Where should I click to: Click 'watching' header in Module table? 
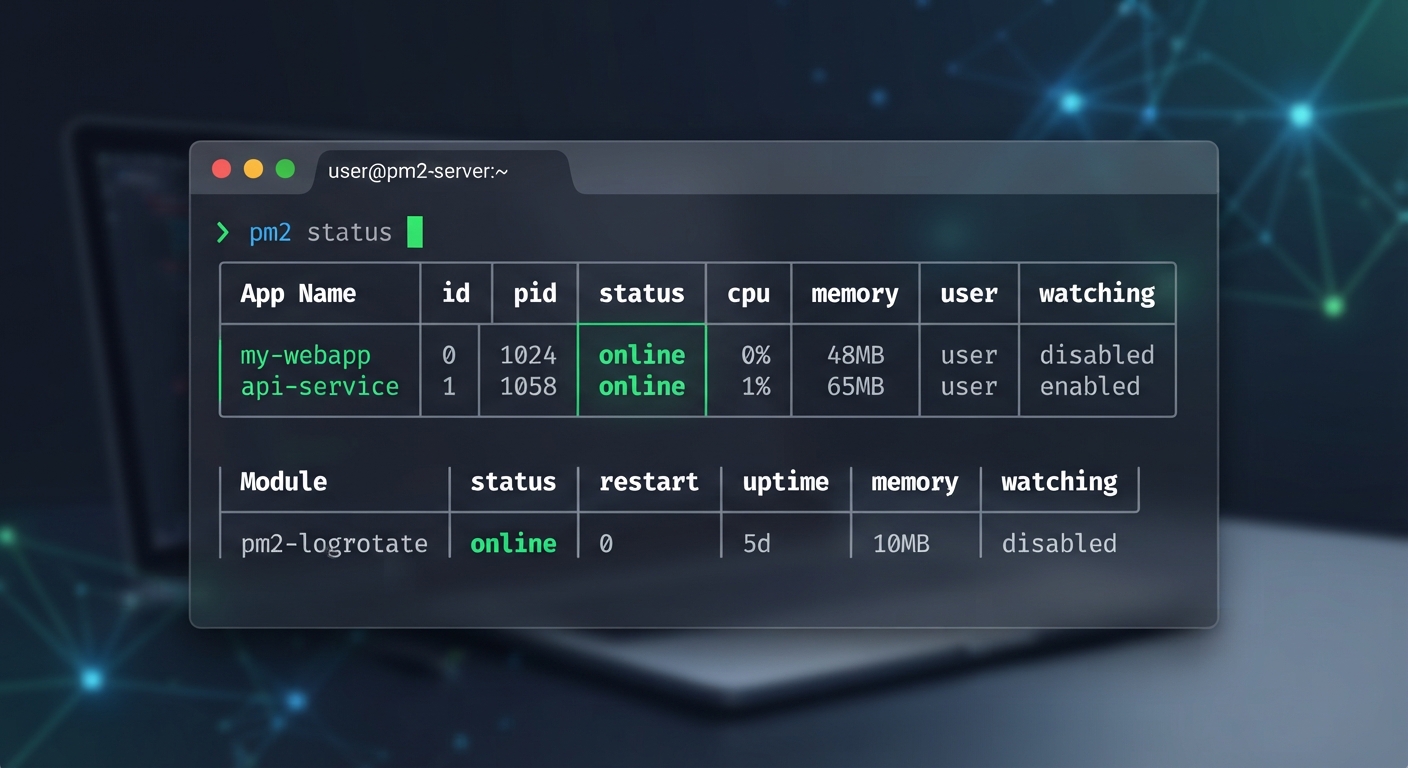1060,482
